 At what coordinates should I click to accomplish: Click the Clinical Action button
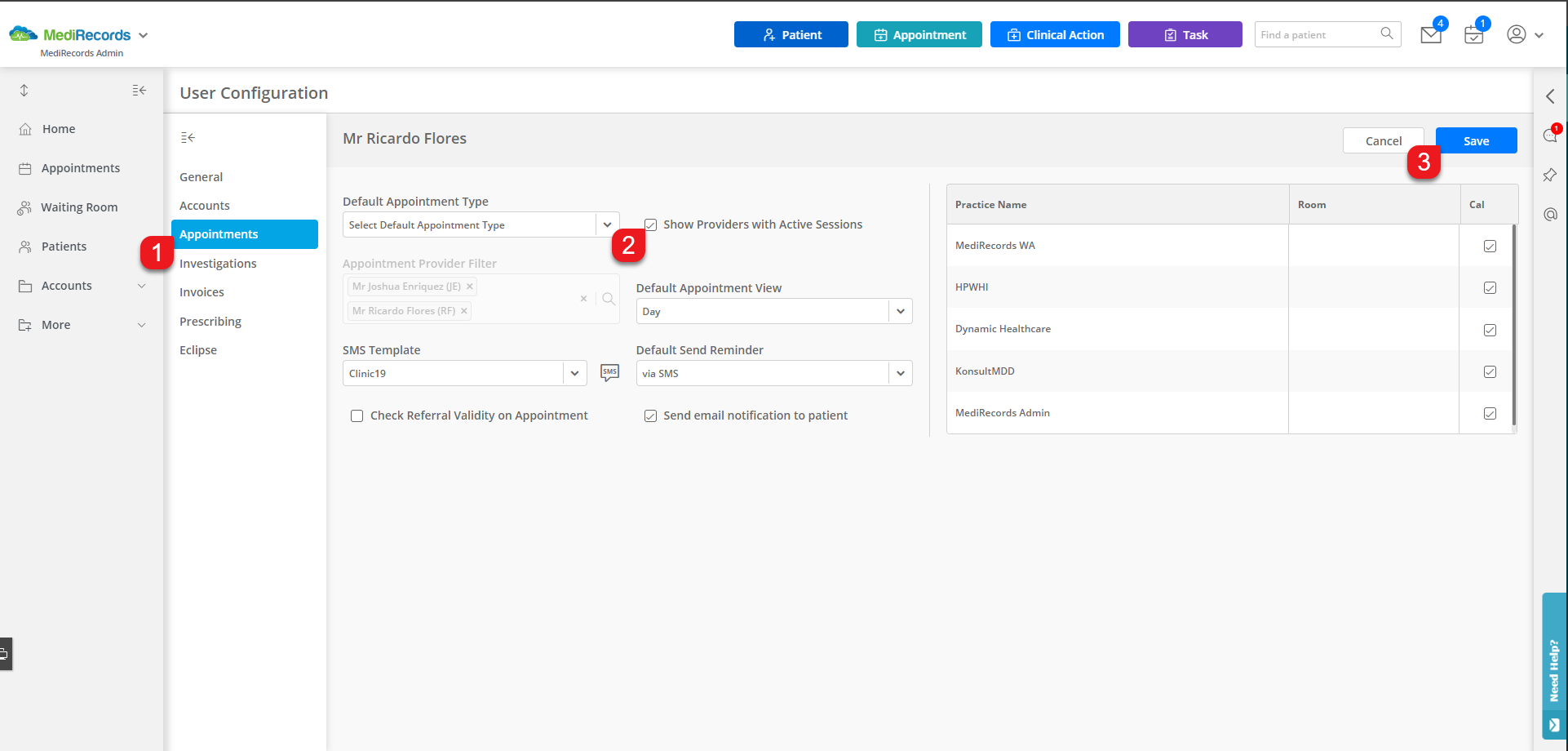pyautogui.click(x=1054, y=34)
